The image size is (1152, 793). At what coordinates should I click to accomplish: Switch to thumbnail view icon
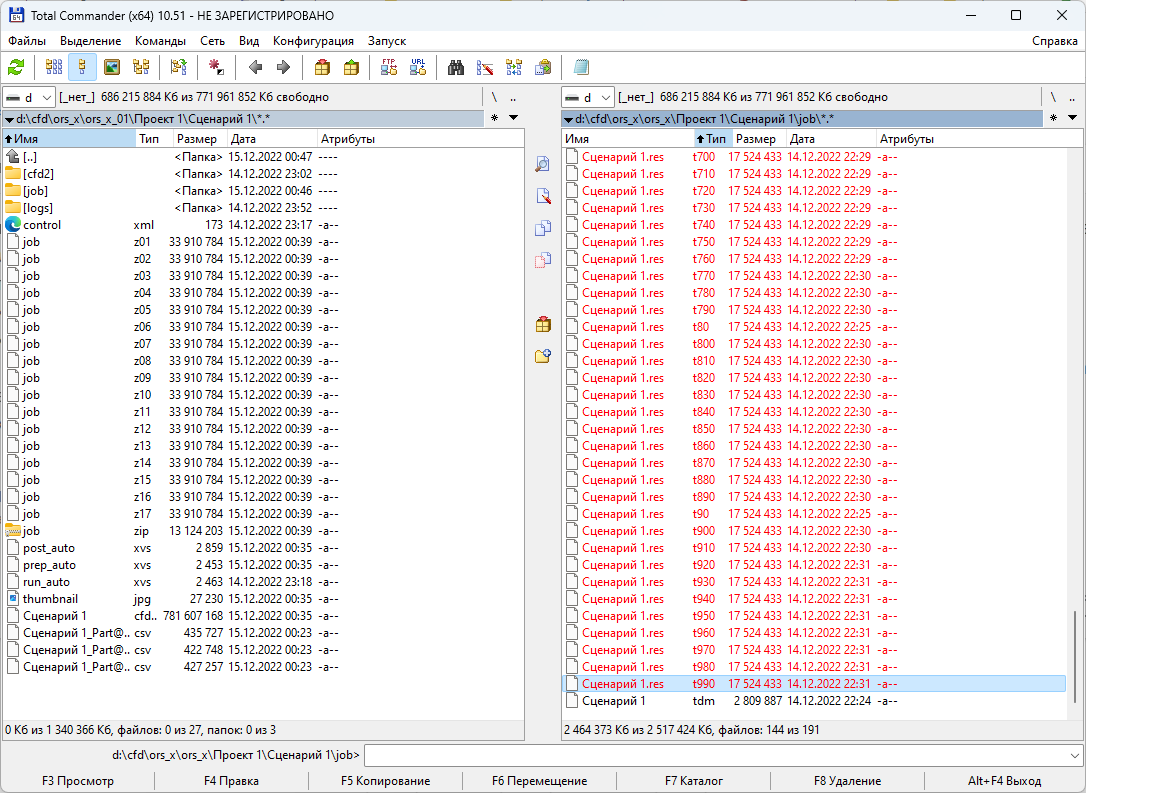pos(112,68)
